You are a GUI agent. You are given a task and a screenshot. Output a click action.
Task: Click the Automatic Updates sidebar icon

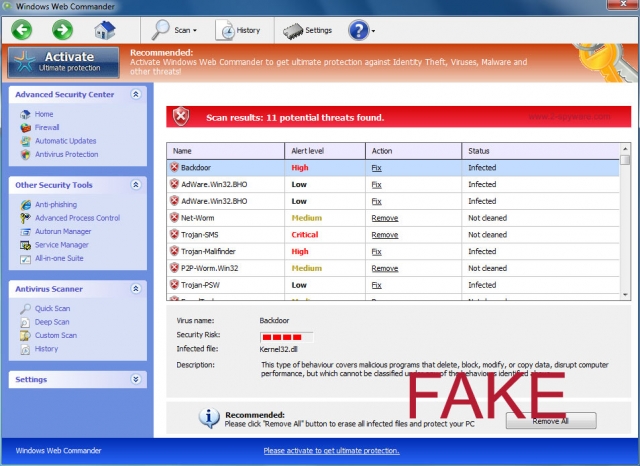coord(25,141)
